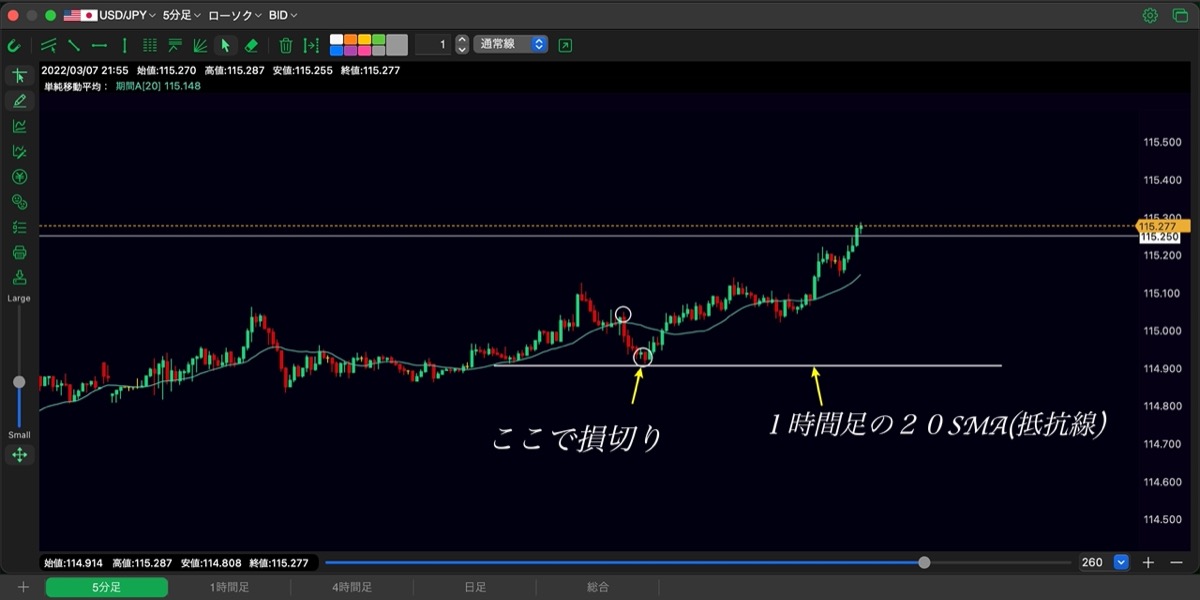
Task: Switch to the 4時間足 tab
Action: pyautogui.click(x=352, y=587)
